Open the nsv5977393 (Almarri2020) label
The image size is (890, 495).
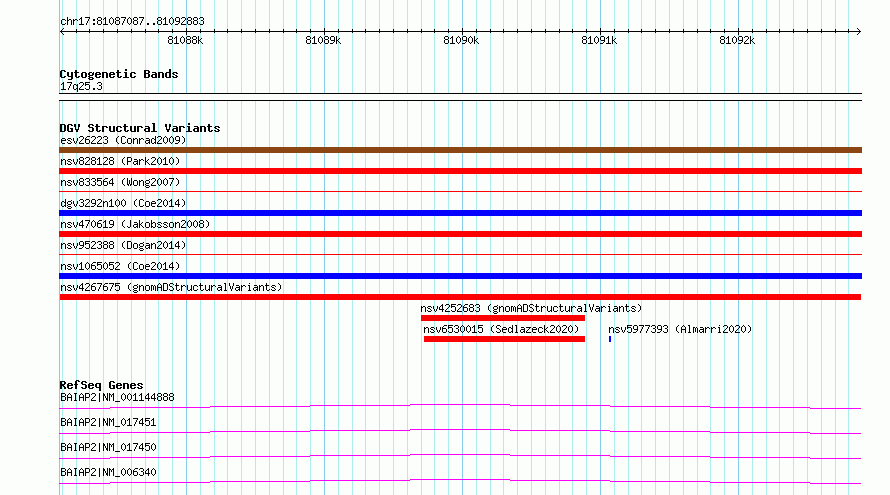point(680,329)
